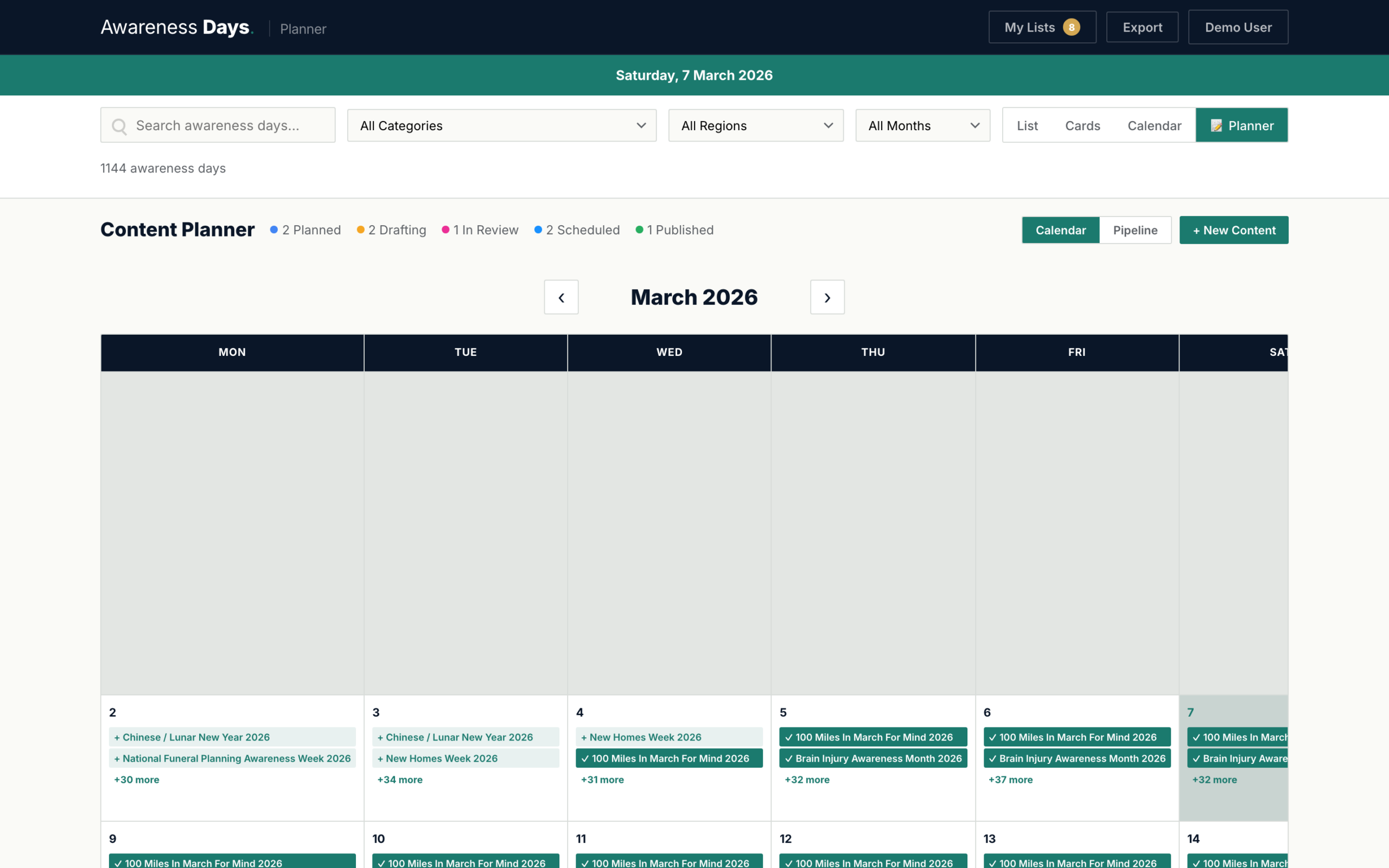Viewport: 1389px width, 868px height.
Task: Select the Calendar tab in the view switcher
Action: point(1155,125)
